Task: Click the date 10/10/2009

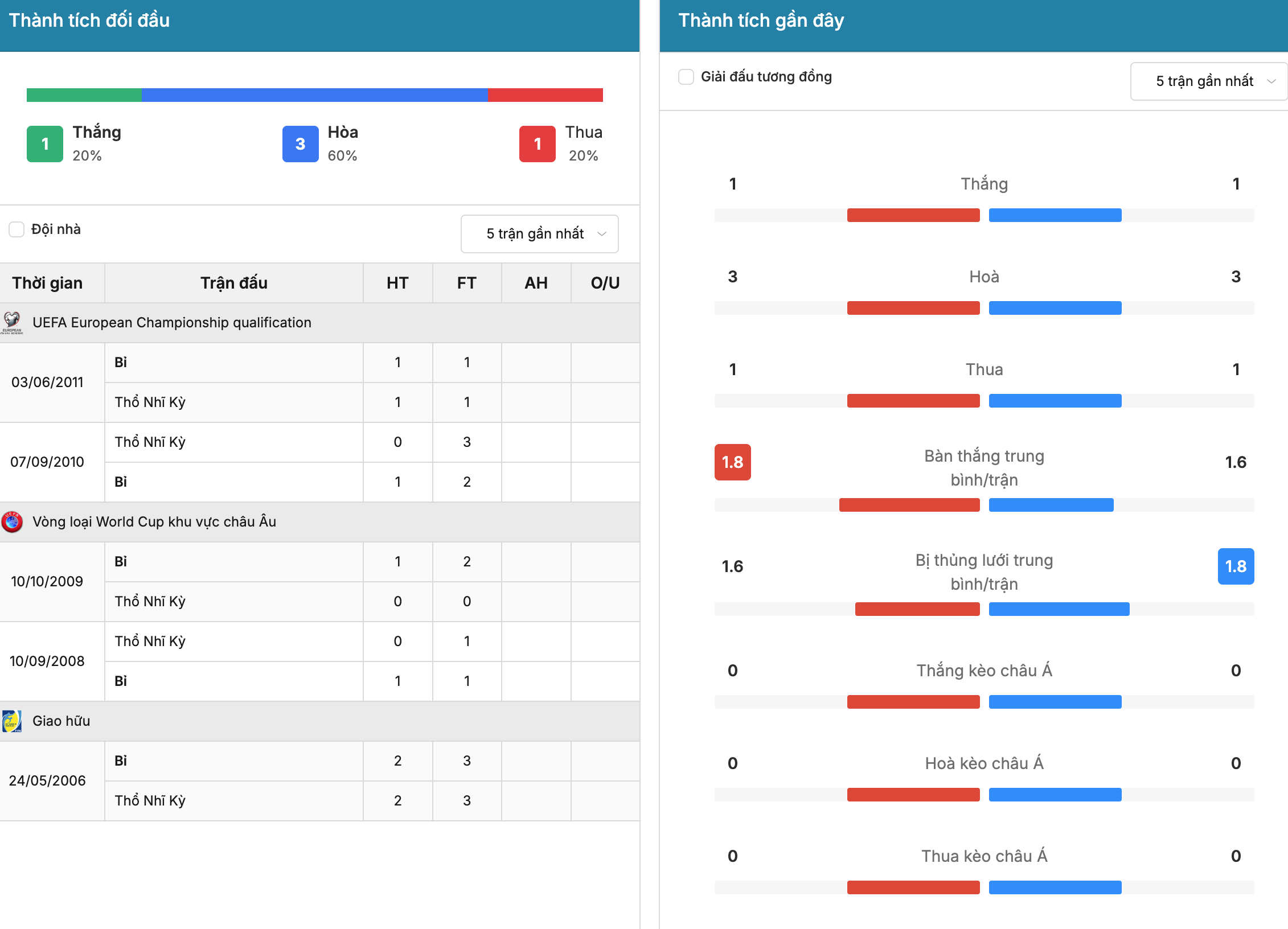Action: coord(47,582)
